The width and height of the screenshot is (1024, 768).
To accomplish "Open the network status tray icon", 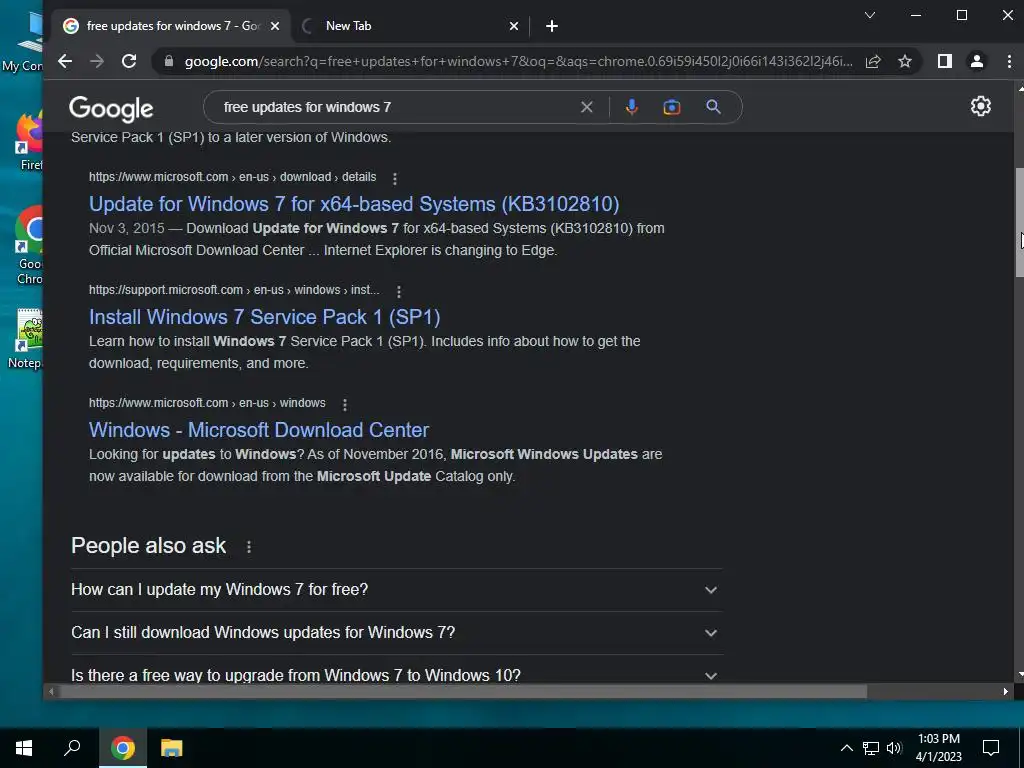I will coord(871,748).
